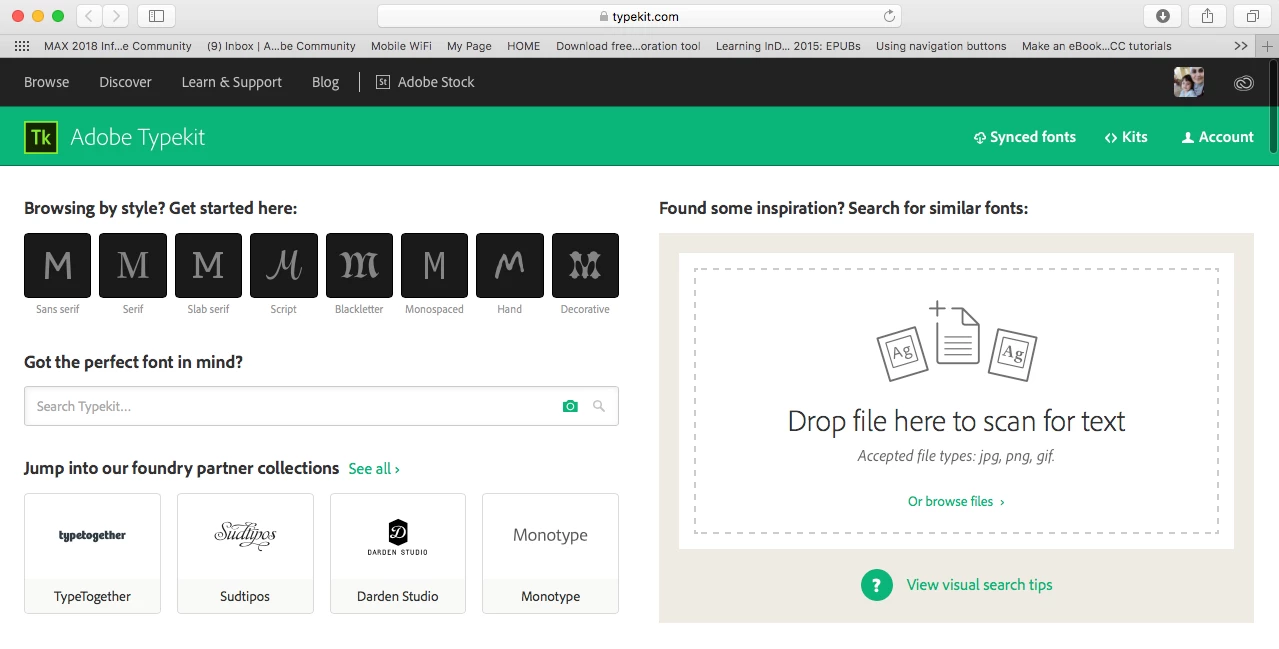This screenshot has width=1279, height=649.
Task: Select the Slab serif style tile
Action: 208,265
